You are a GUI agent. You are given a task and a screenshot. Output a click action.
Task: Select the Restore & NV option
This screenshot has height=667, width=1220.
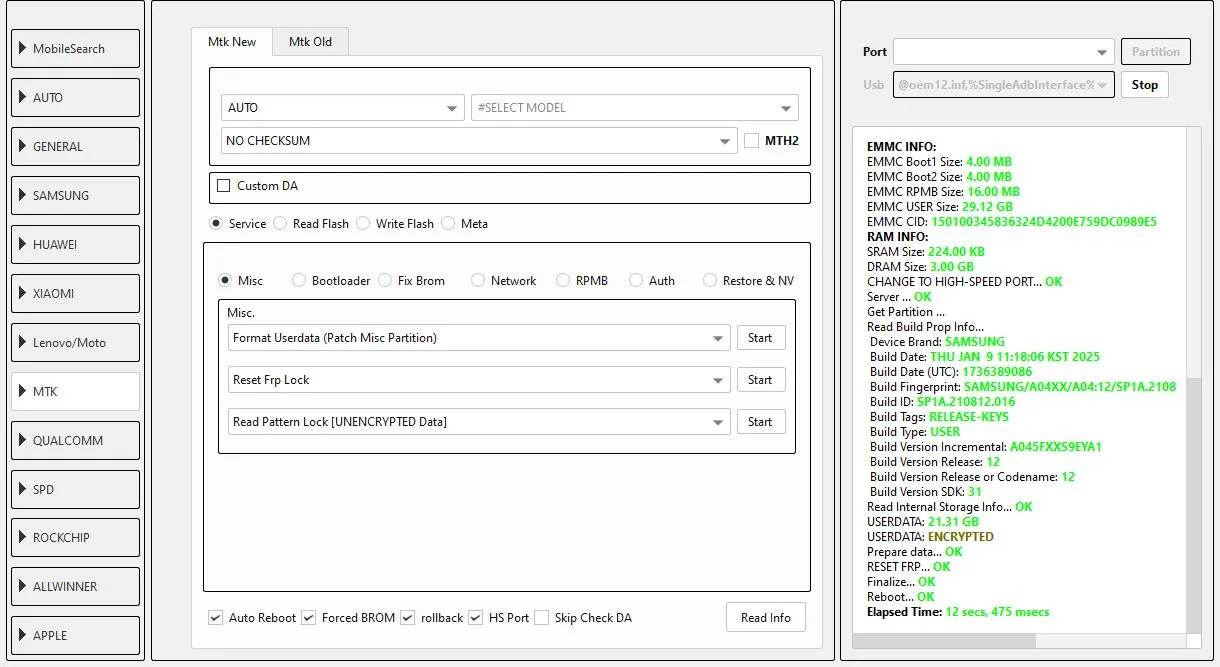(710, 281)
